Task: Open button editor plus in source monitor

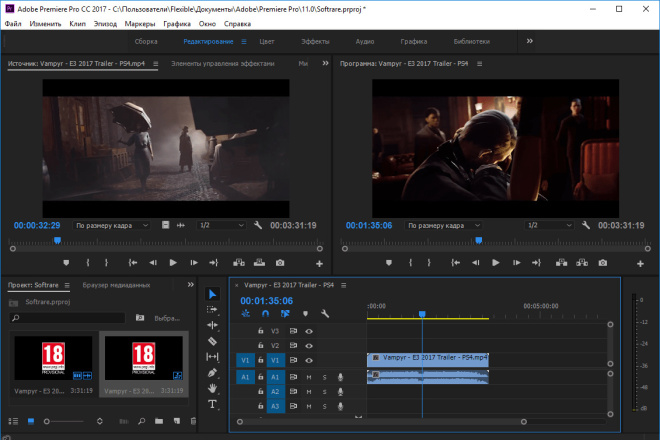Action: coord(319,264)
